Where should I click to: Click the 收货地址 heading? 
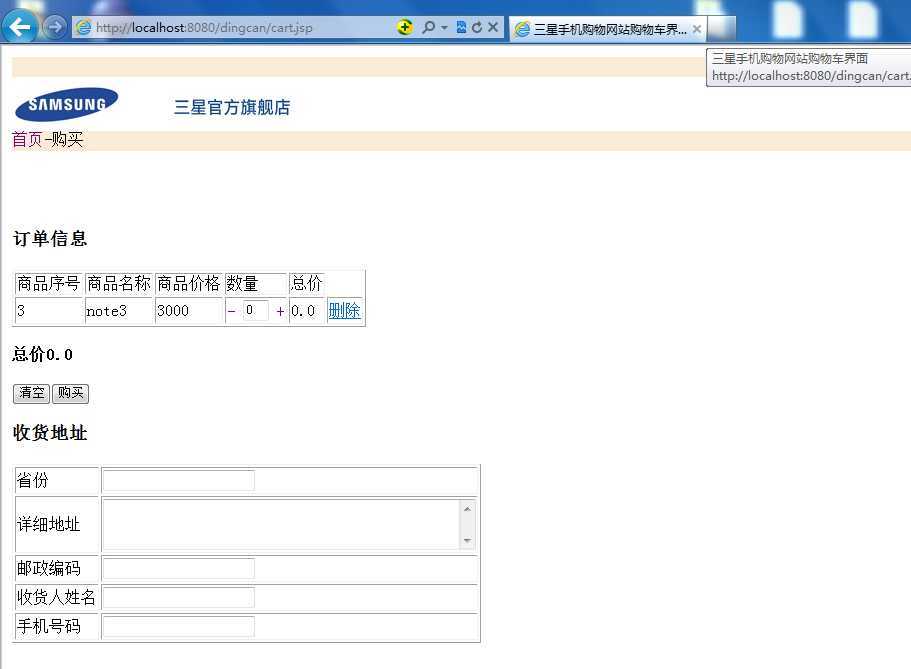(x=50, y=432)
